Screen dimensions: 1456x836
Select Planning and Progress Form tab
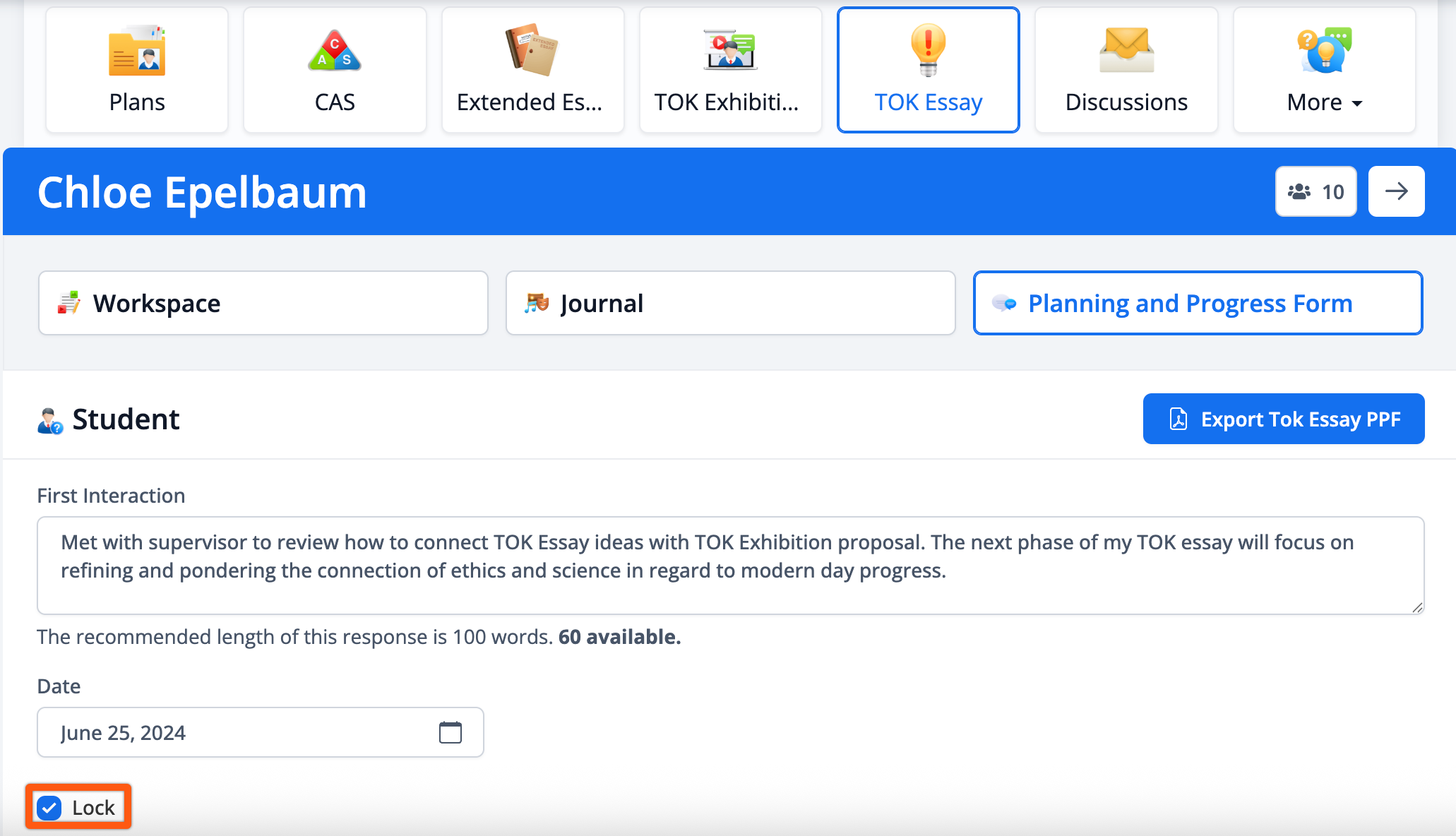pyautogui.click(x=1198, y=303)
